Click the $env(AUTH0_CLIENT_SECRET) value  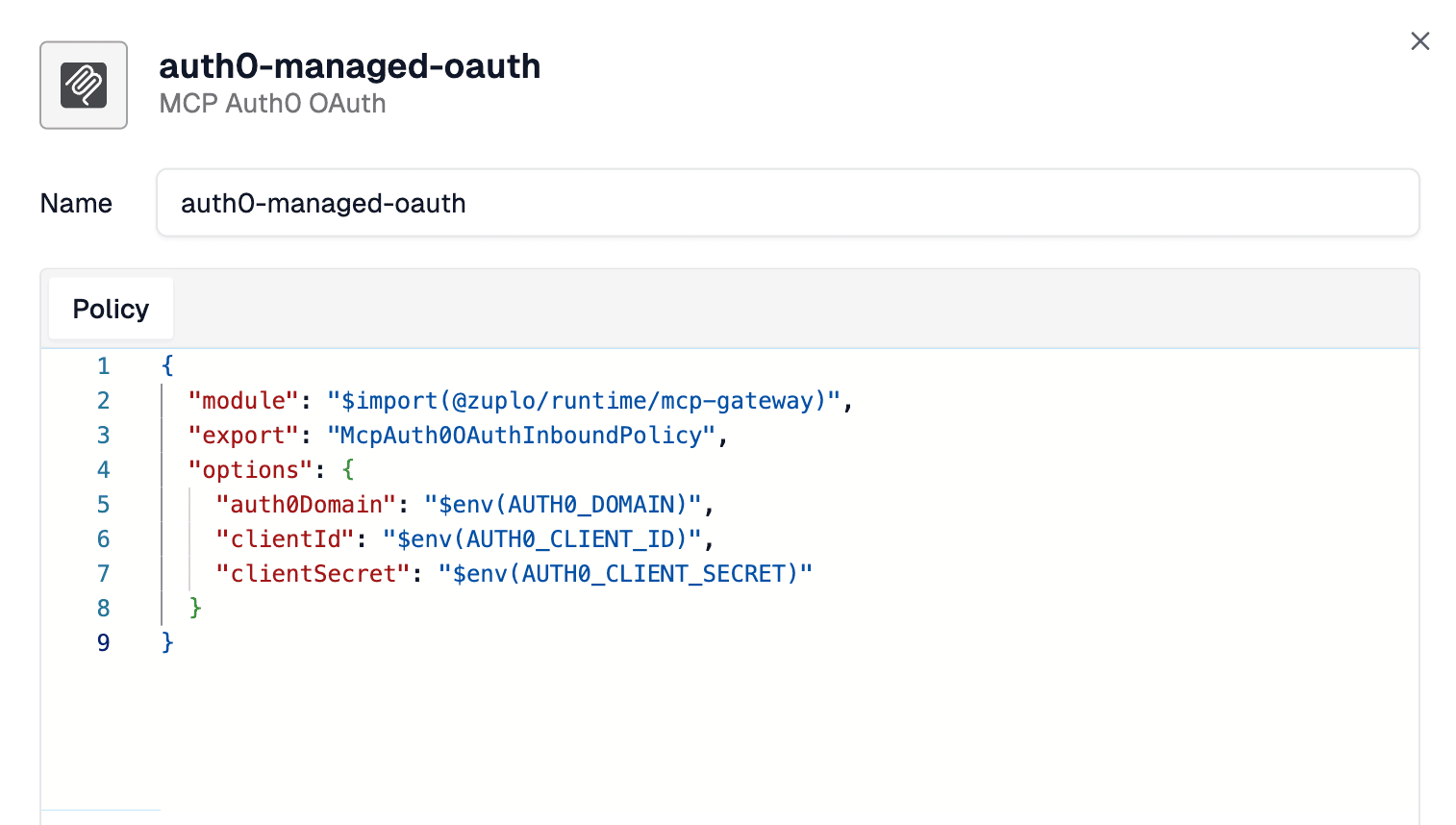[x=625, y=574]
